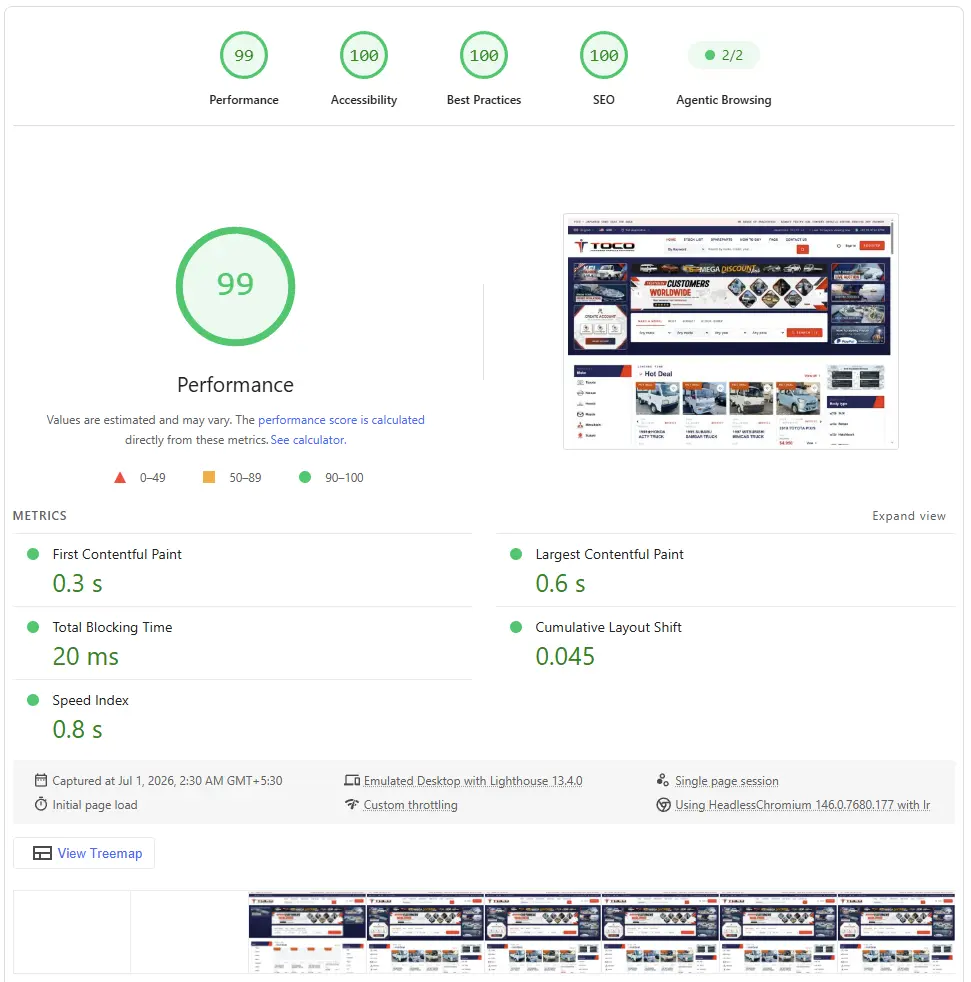
Task: Click the Best Practices 100 score gauge
Action: pyautogui.click(x=484, y=55)
